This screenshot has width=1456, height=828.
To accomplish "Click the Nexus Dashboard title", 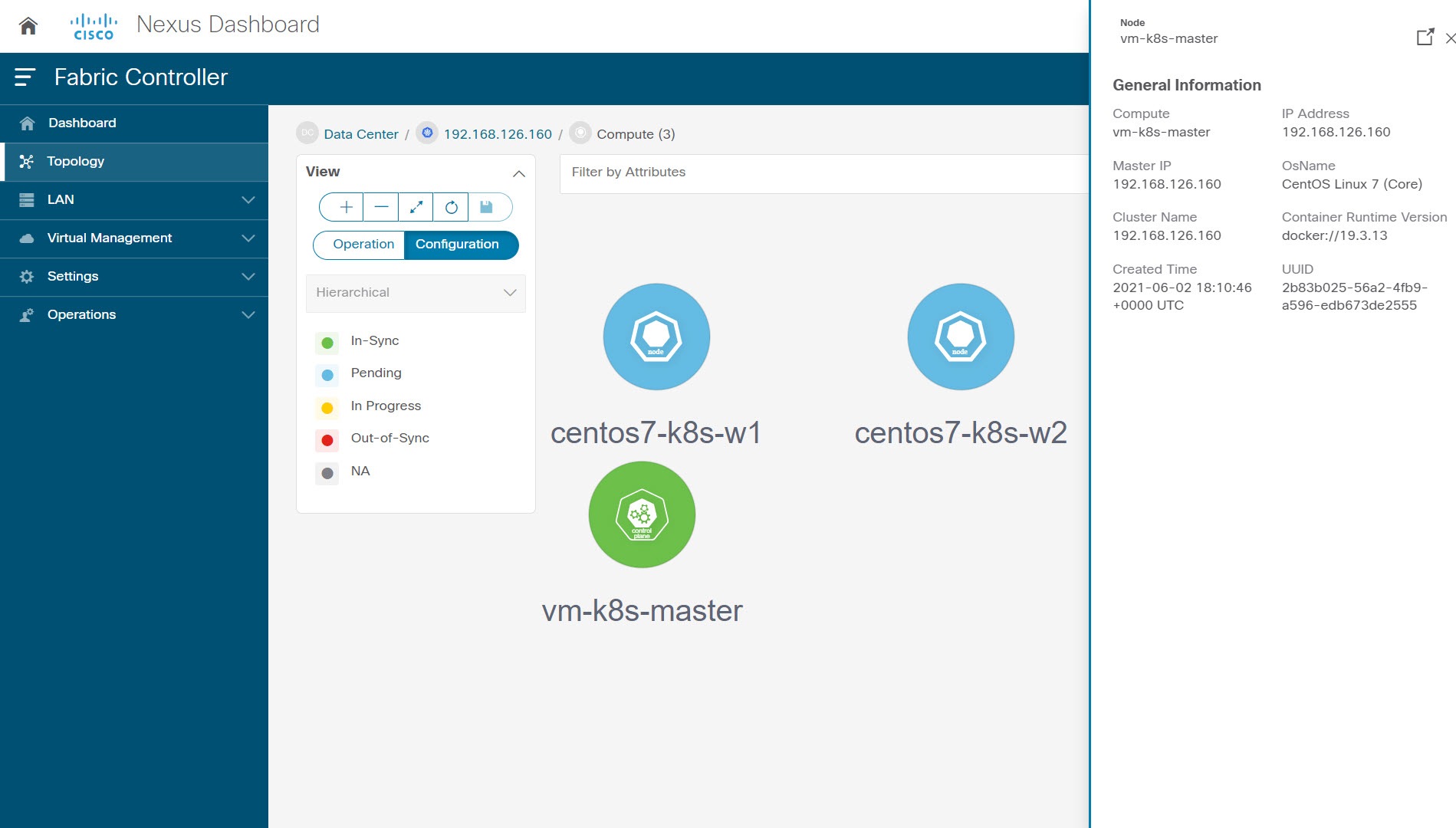I will pos(228,25).
